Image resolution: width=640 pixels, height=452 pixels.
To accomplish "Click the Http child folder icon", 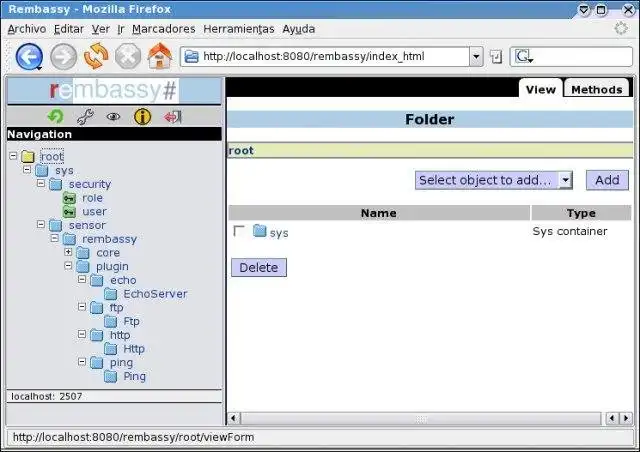I will pyautogui.click(x=111, y=349).
